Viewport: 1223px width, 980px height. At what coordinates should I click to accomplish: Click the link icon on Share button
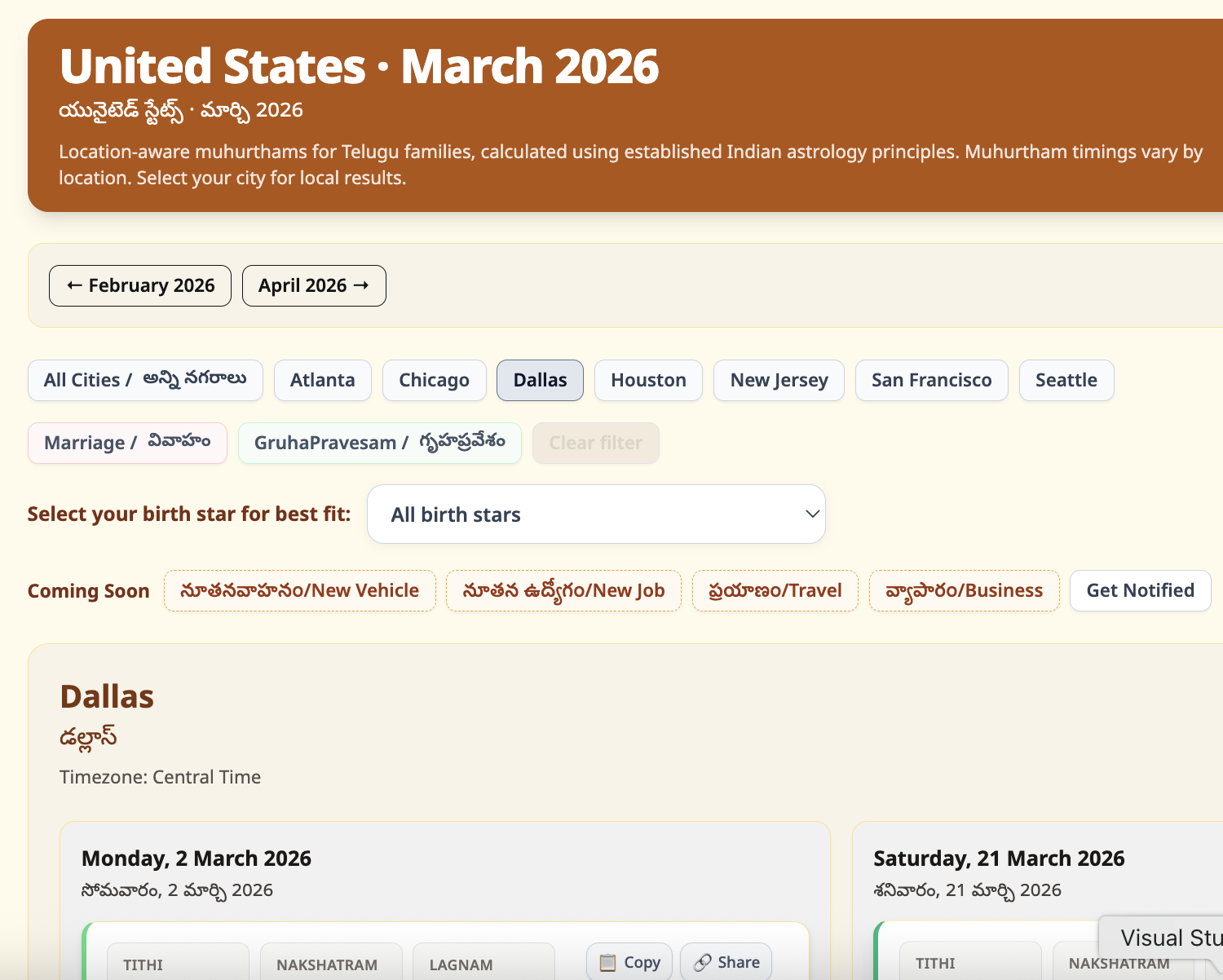[x=702, y=963]
